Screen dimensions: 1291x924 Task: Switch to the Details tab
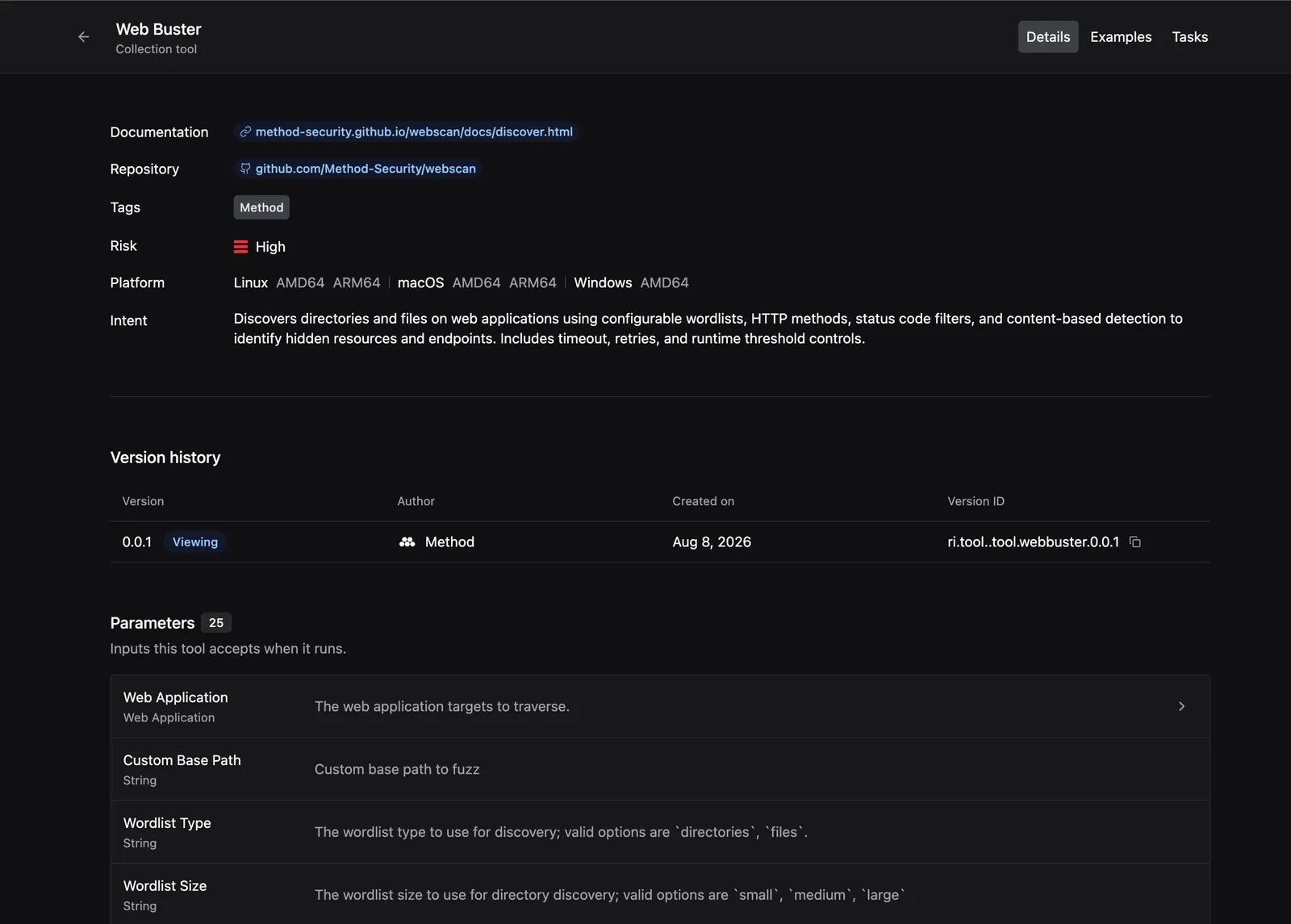coord(1048,37)
